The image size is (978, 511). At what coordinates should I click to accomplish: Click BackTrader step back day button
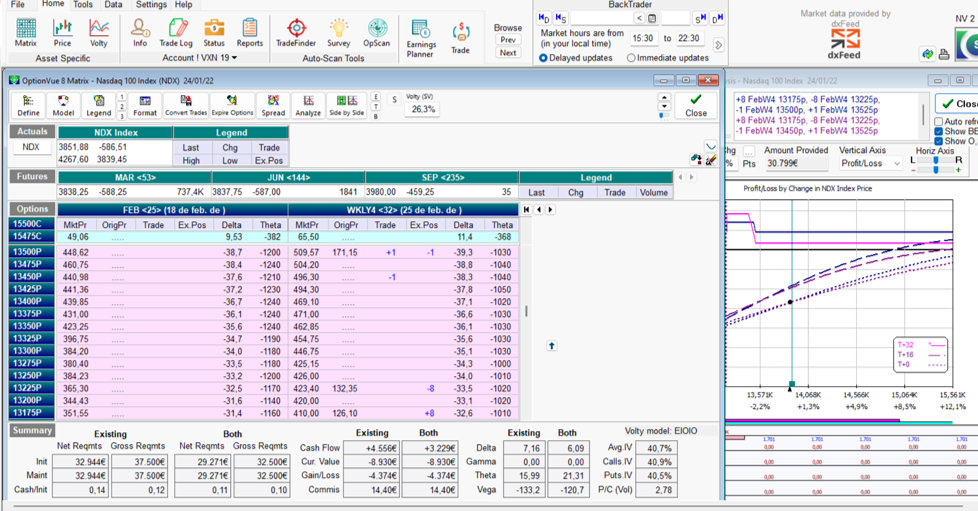(543, 18)
